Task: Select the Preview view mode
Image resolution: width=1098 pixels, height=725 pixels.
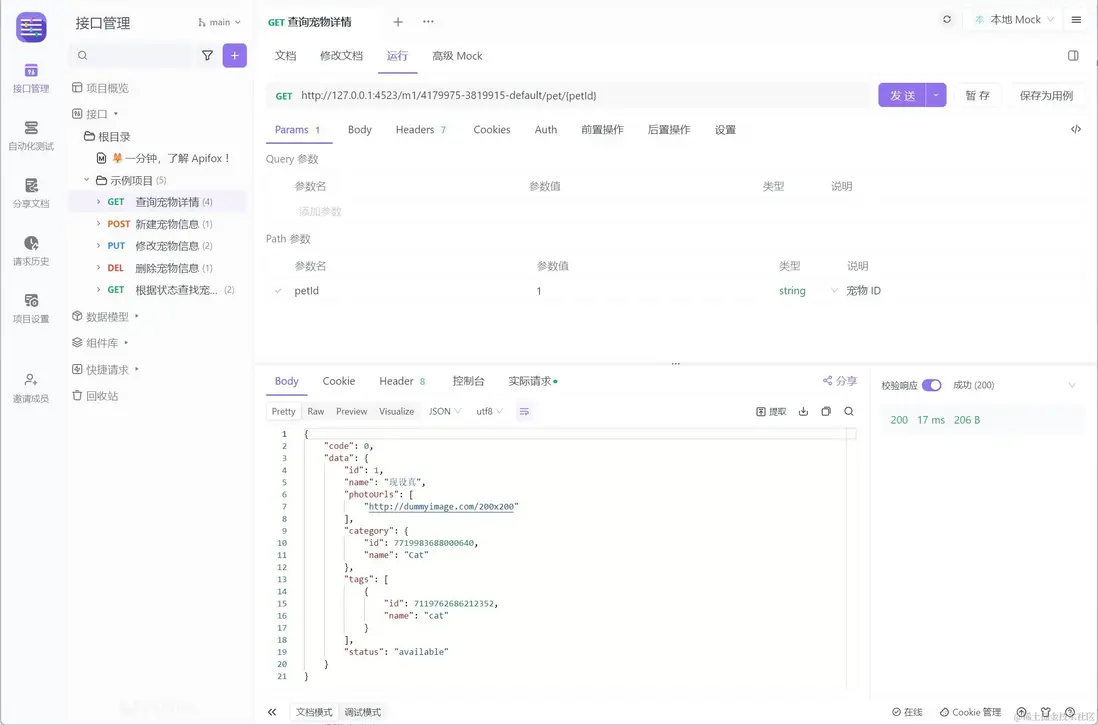Action: 352,411
